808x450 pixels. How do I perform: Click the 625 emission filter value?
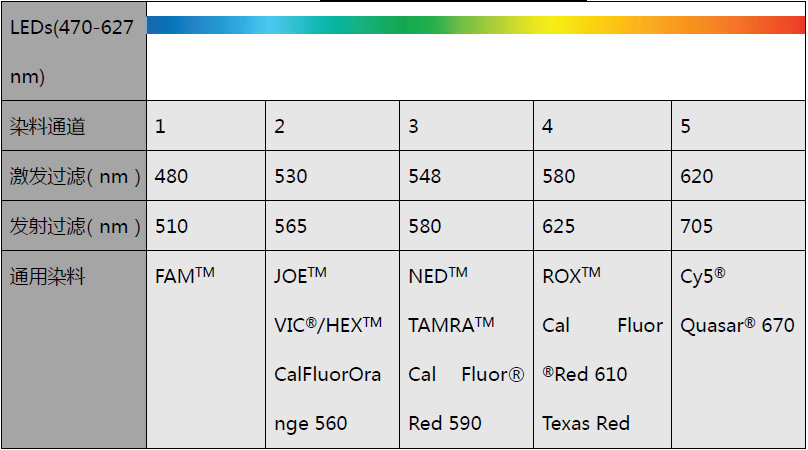[559, 226]
